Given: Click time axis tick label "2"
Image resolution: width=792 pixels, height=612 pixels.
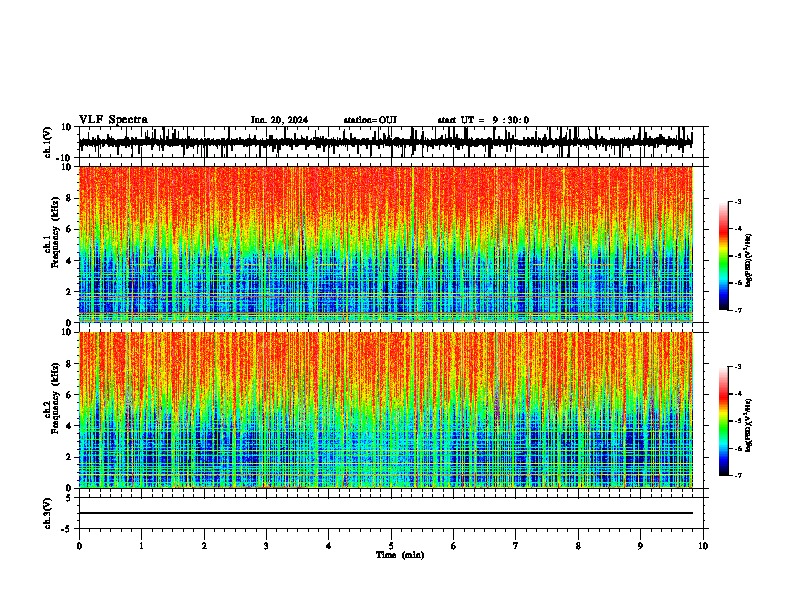Looking at the screenshot, I should pyautogui.click(x=204, y=546).
